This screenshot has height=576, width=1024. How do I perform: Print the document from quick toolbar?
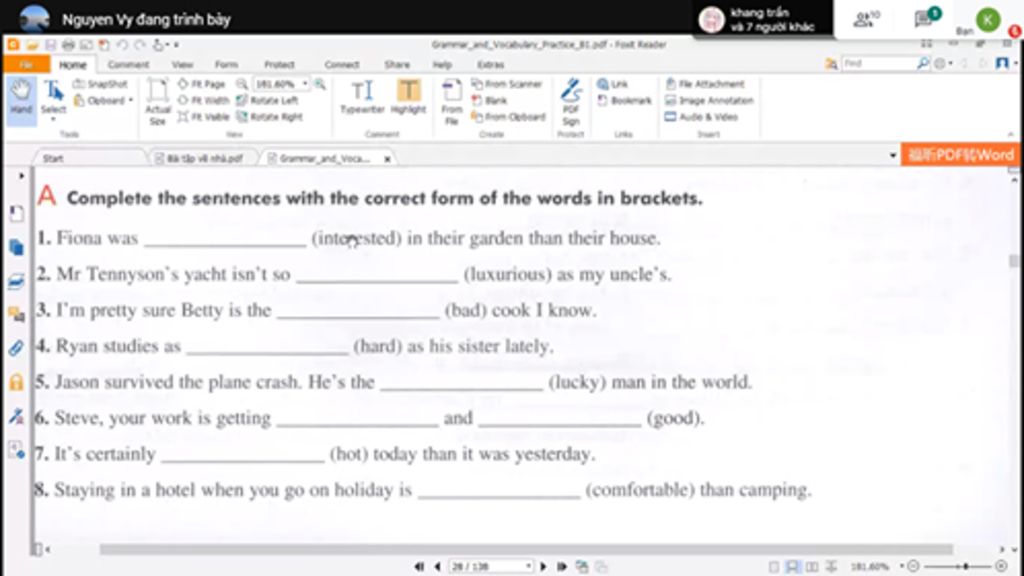click(68, 45)
